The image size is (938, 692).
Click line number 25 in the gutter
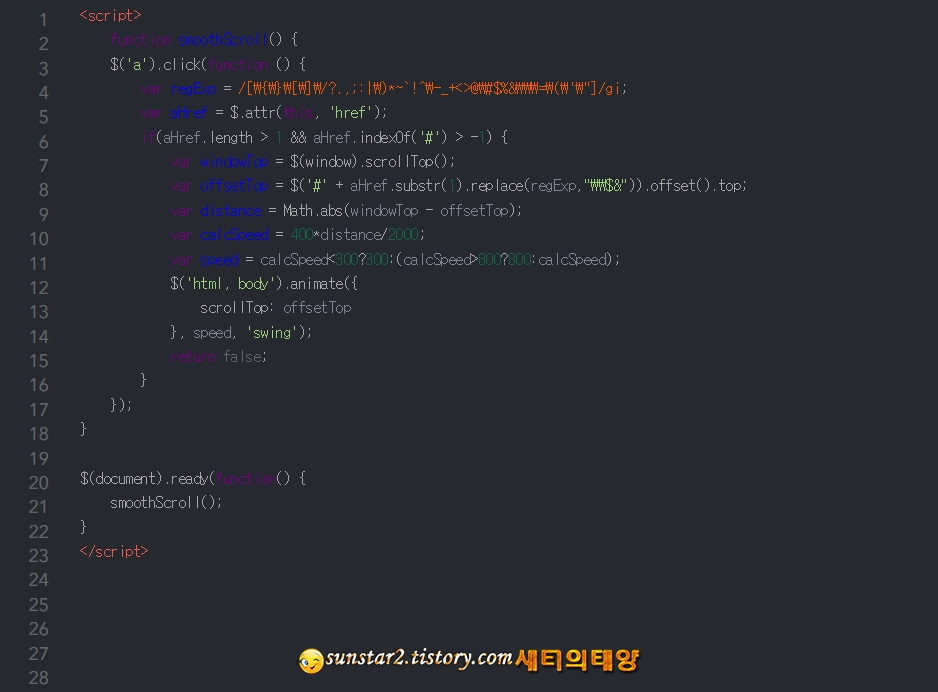(39, 605)
